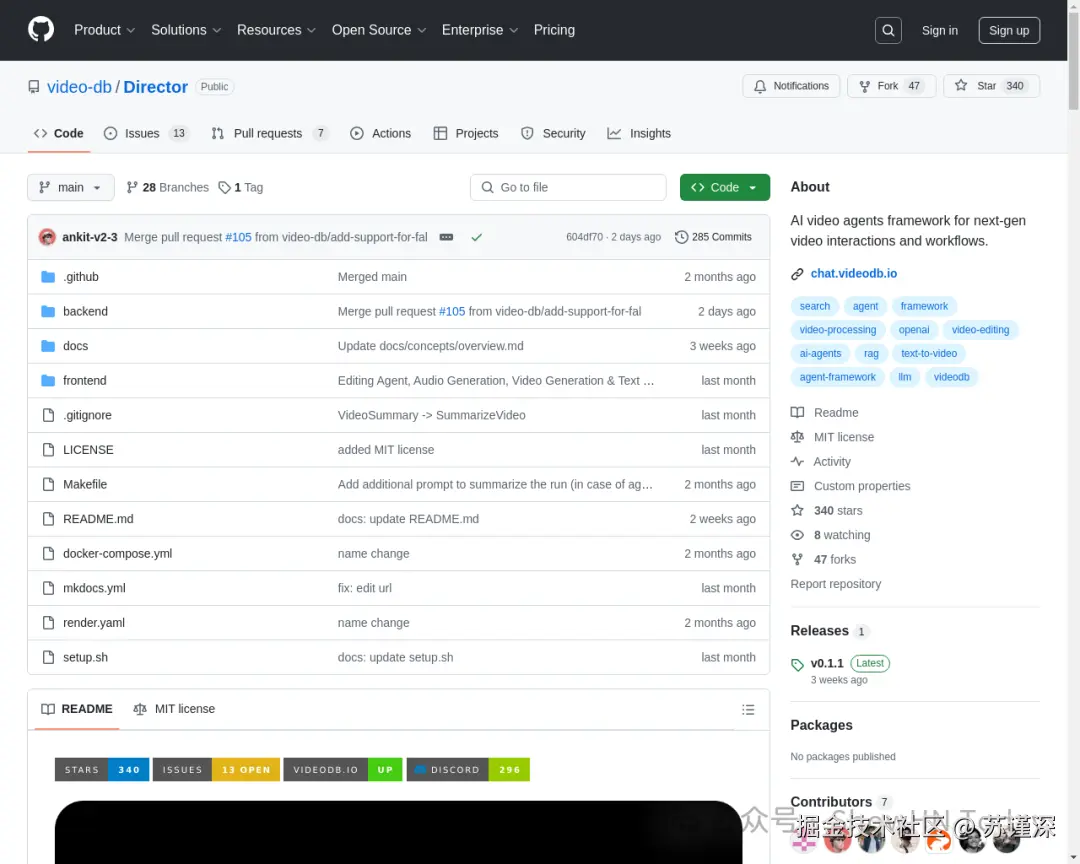The image size is (1080, 864).
Task: Click the Sign up button
Action: (1008, 30)
